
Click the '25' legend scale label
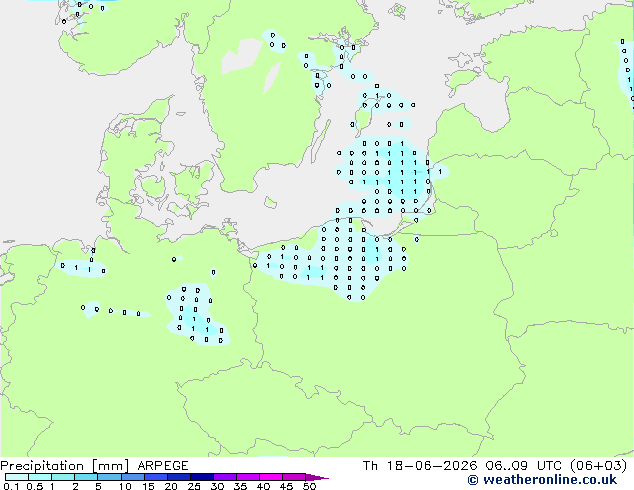(x=194, y=486)
